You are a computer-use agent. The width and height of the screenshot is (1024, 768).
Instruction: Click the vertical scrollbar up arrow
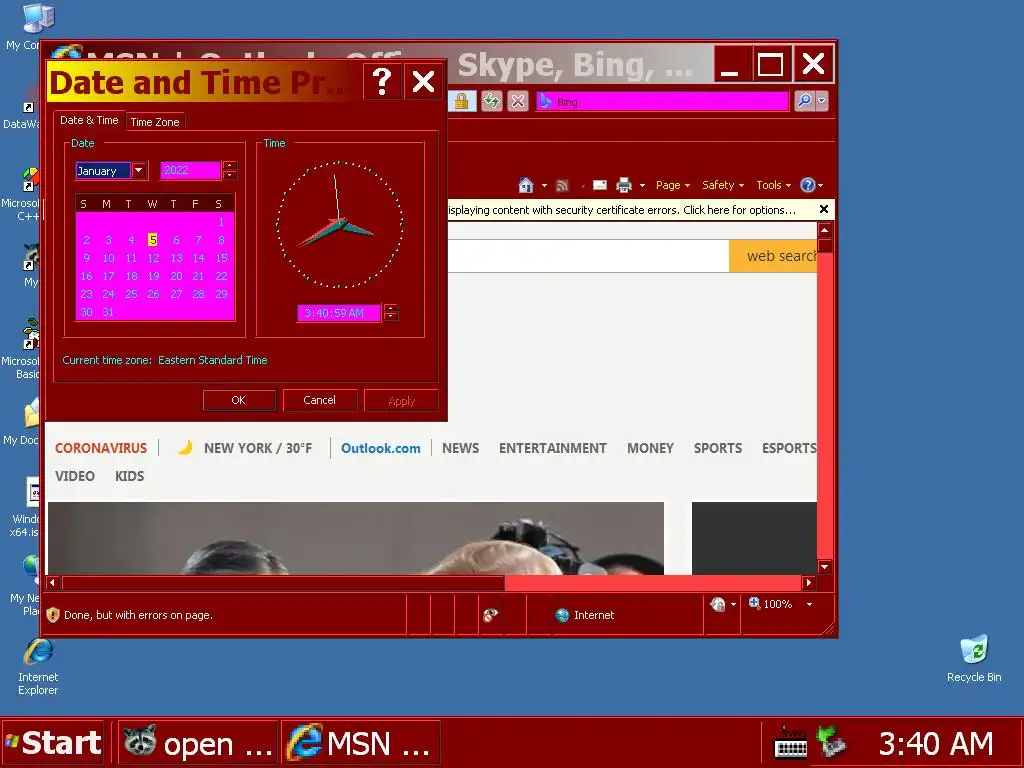[x=825, y=231]
